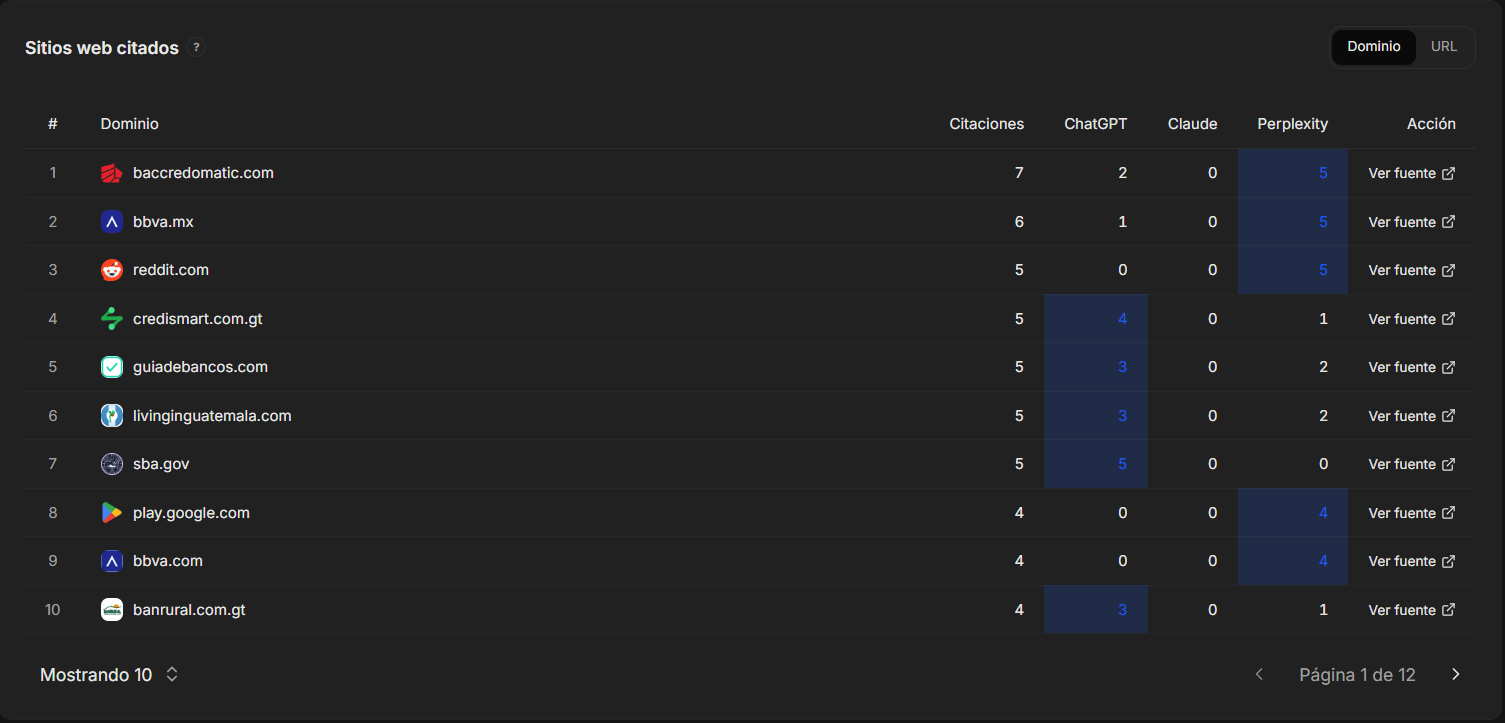Open Ver fuente for reddit.com
This screenshot has height=723, width=1505.
1412,270
